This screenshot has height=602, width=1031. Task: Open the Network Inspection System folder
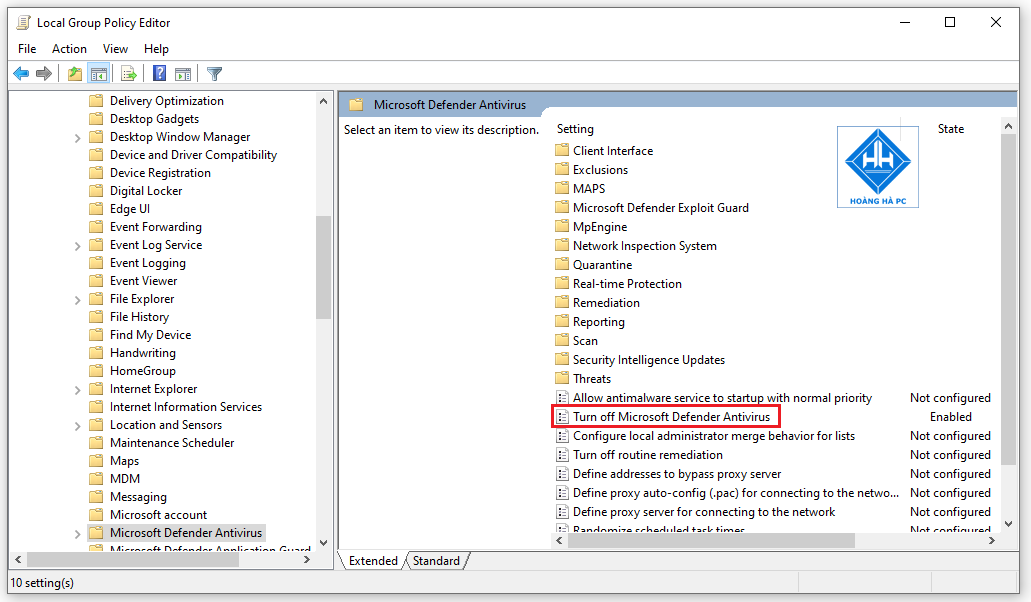(x=645, y=246)
